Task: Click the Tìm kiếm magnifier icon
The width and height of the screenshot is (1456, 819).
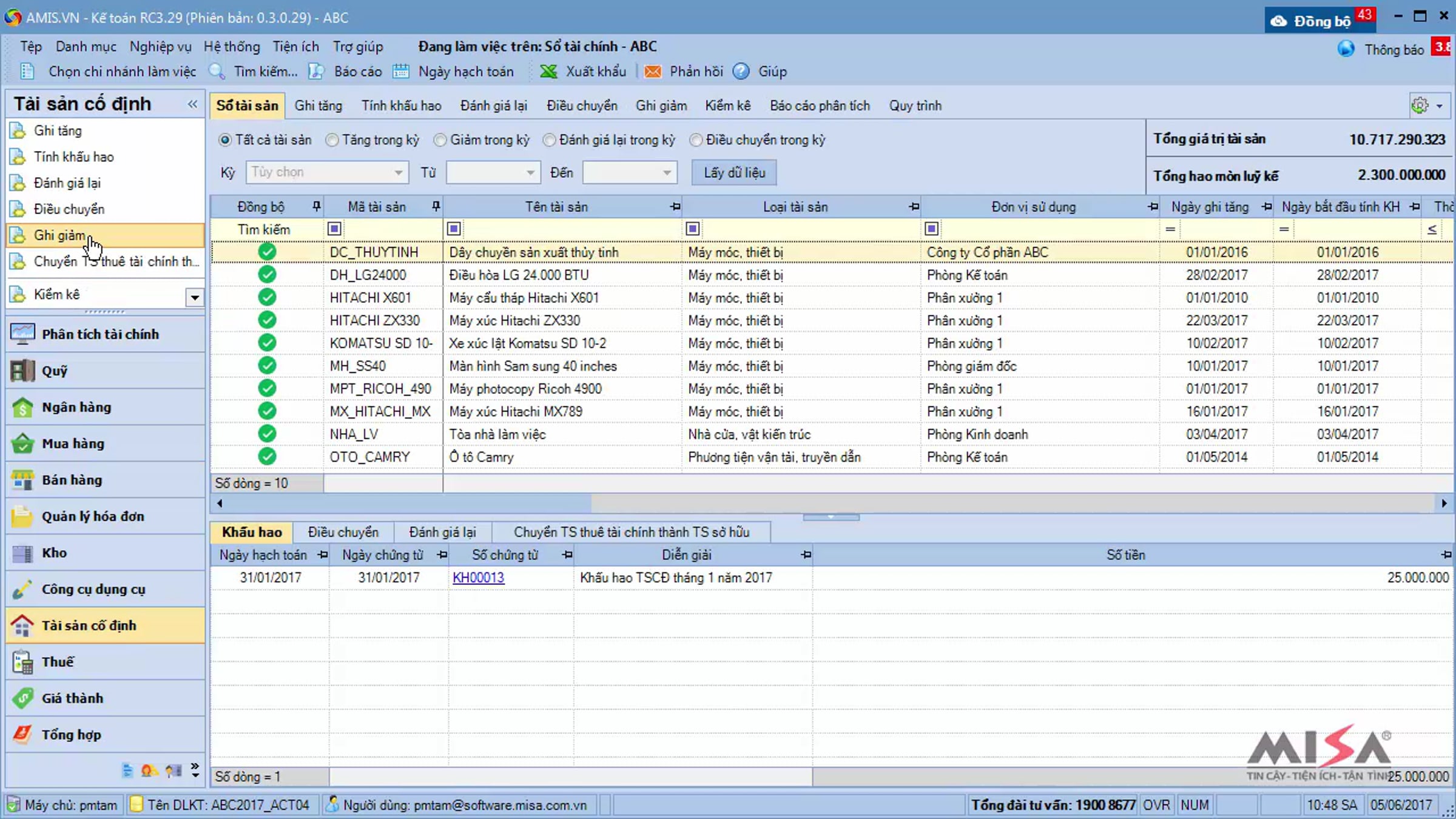Action: point(217,72)
